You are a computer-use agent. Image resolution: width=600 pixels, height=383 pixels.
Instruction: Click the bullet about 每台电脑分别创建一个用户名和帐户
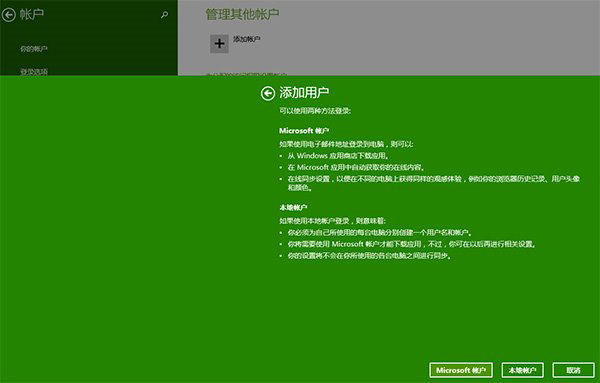380,233
